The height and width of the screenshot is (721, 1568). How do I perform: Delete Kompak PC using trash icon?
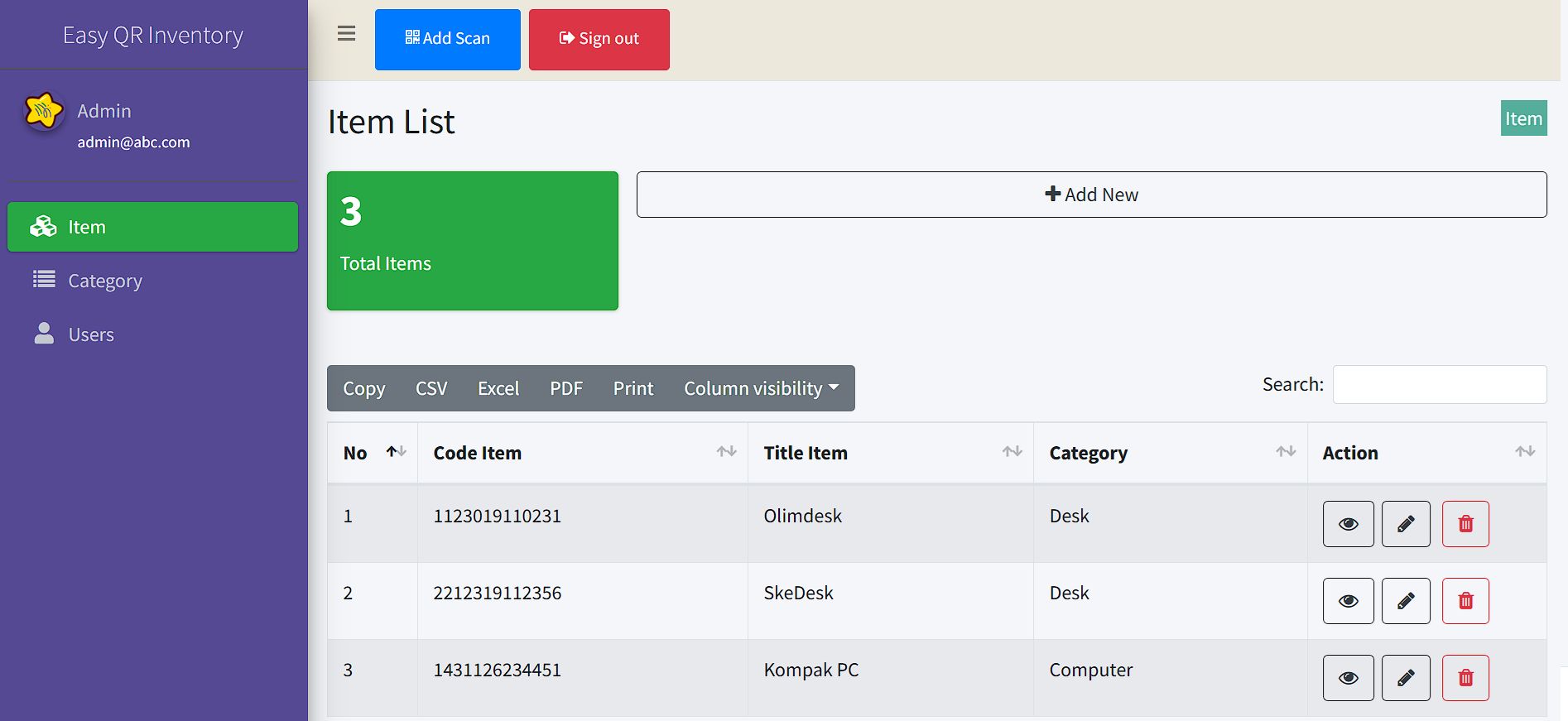coord(1465,678)
